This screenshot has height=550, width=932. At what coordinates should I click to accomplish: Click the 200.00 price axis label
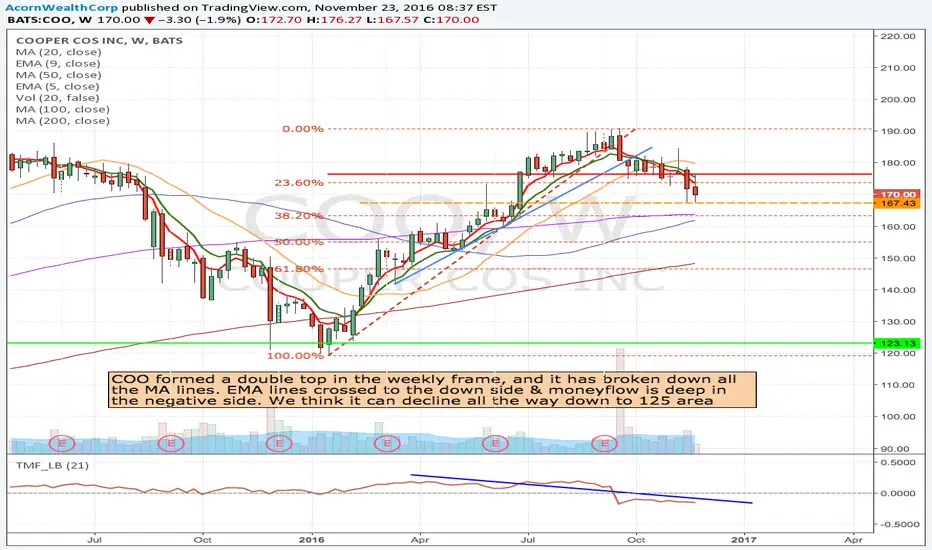click(898, 99)
